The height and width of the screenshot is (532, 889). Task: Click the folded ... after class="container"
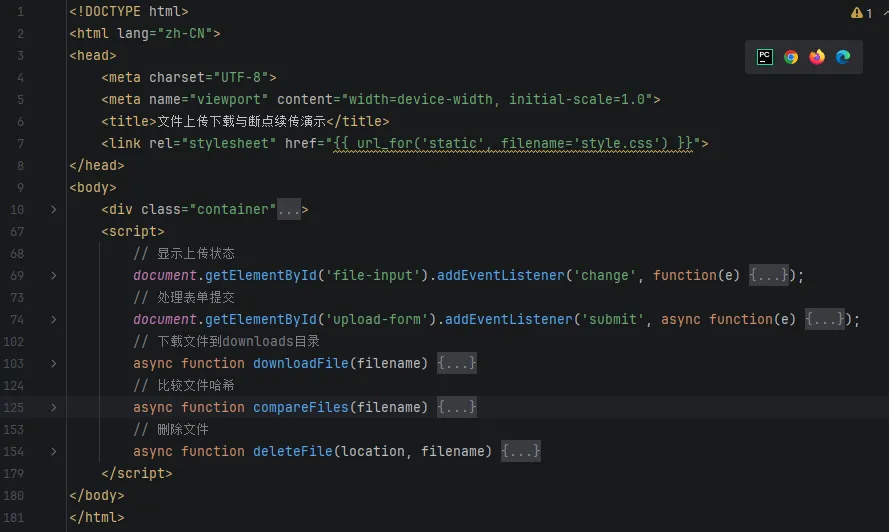pyautogui.click(x=289, y=210)
